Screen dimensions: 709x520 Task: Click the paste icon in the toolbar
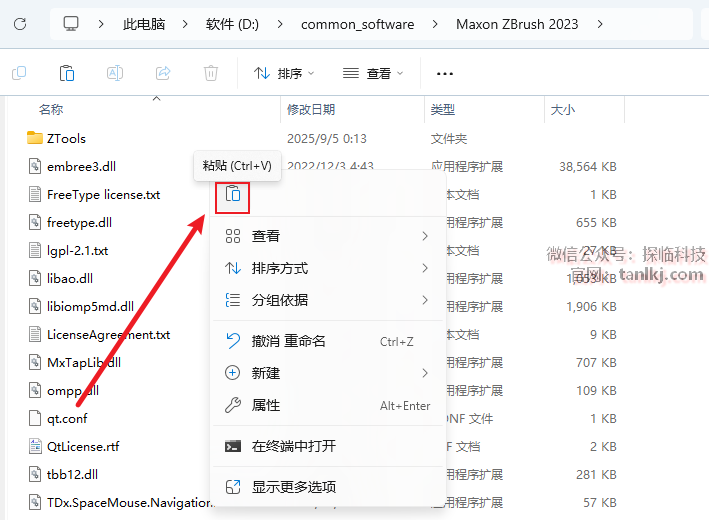67,73
